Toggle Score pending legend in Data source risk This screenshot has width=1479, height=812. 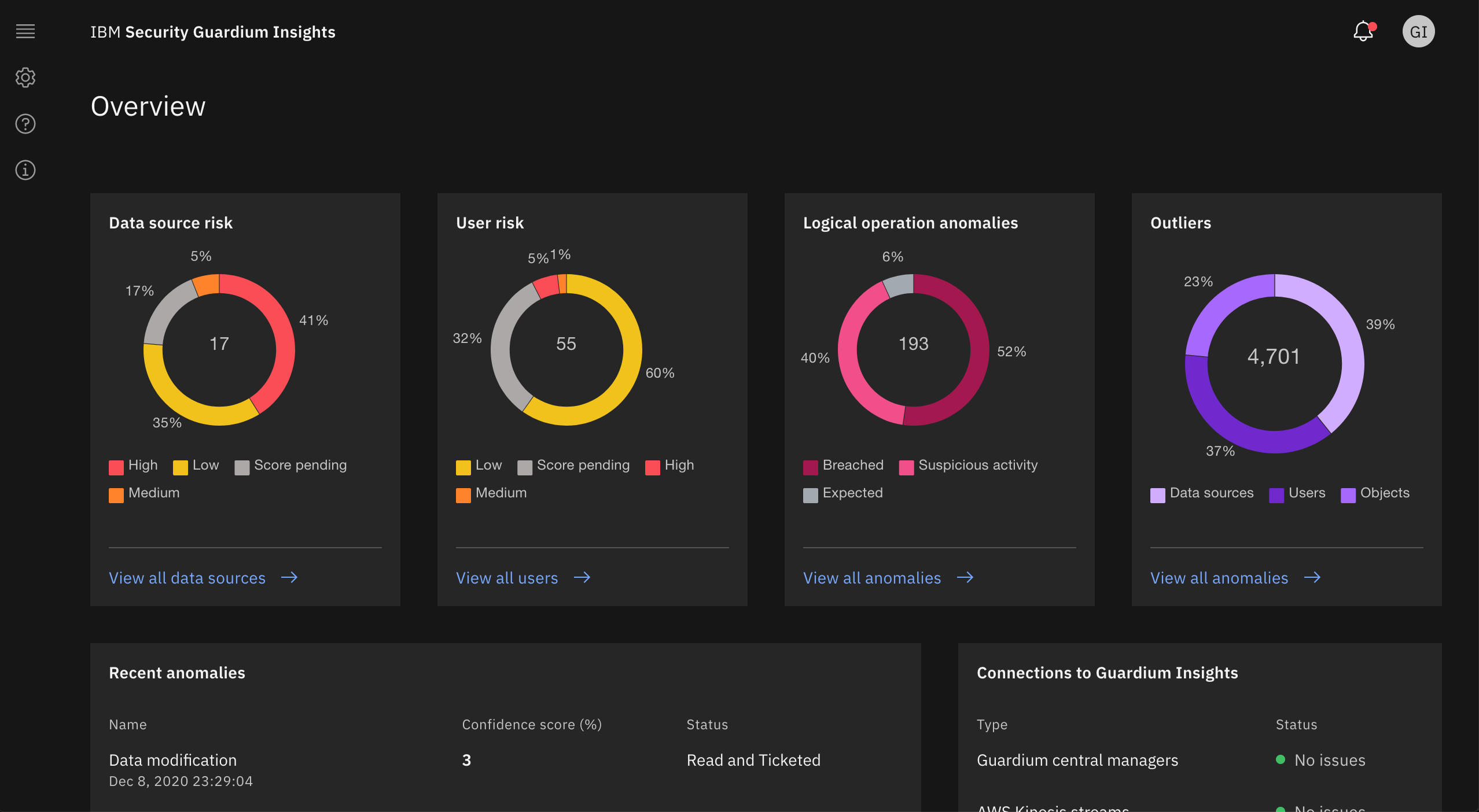[290, 466]
